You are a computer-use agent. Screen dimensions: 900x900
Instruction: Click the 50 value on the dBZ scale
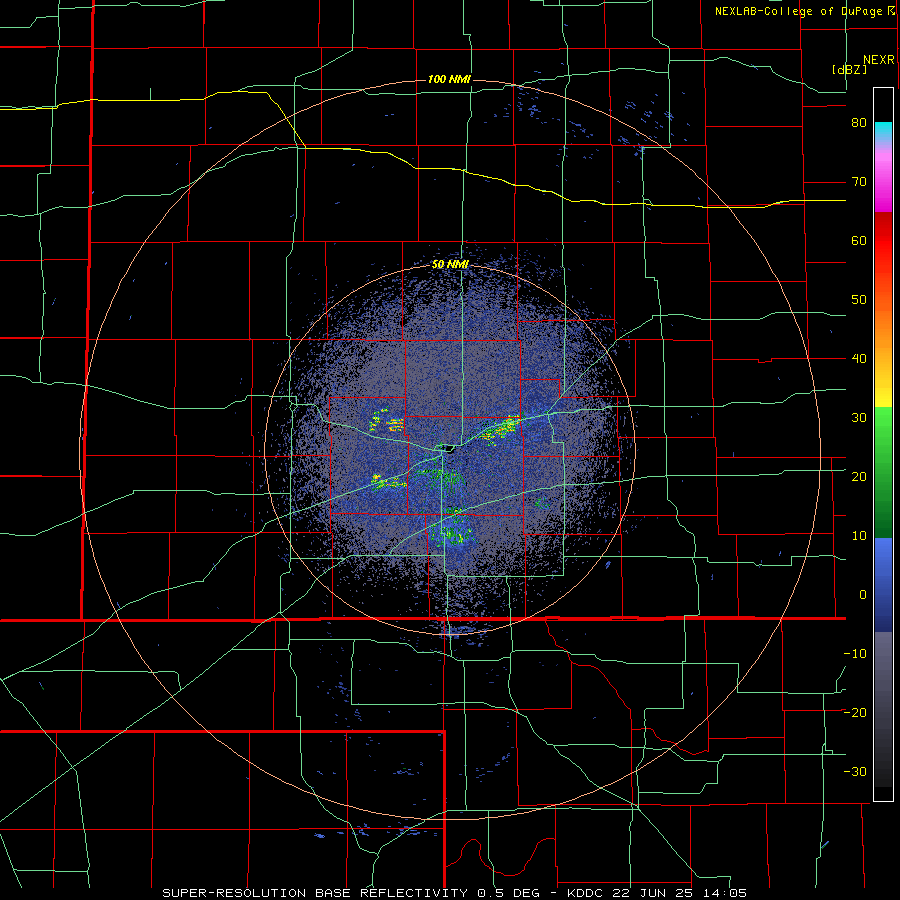[859, 300]
